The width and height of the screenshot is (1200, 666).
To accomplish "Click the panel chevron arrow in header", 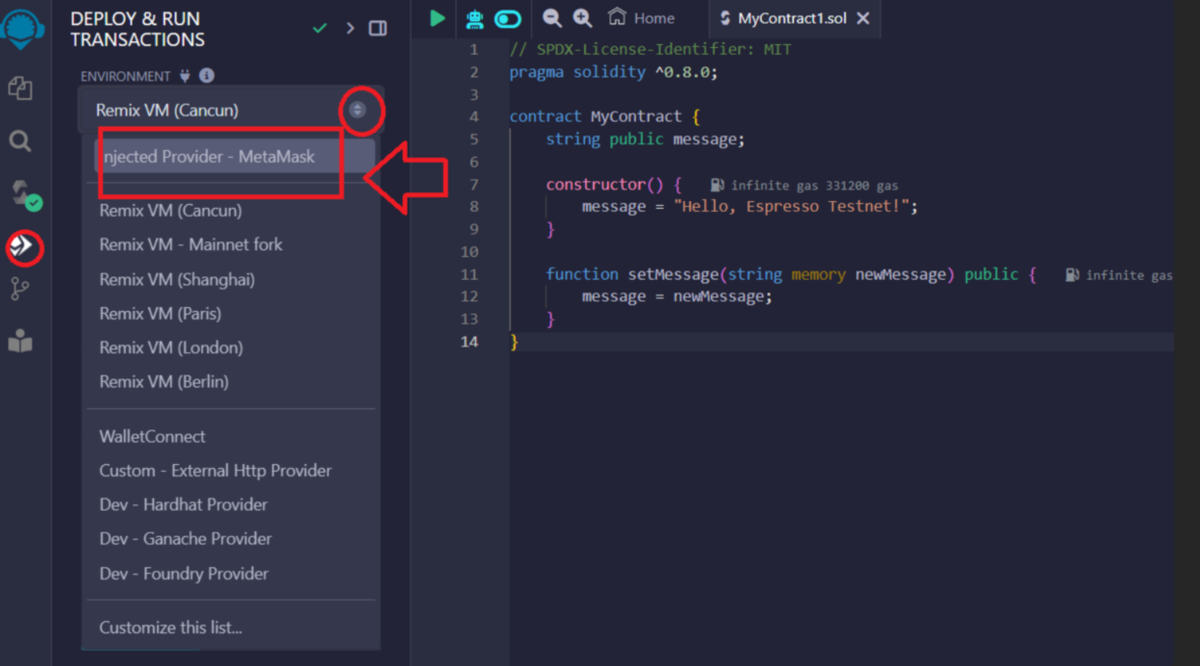I will (x=350, y=28).
